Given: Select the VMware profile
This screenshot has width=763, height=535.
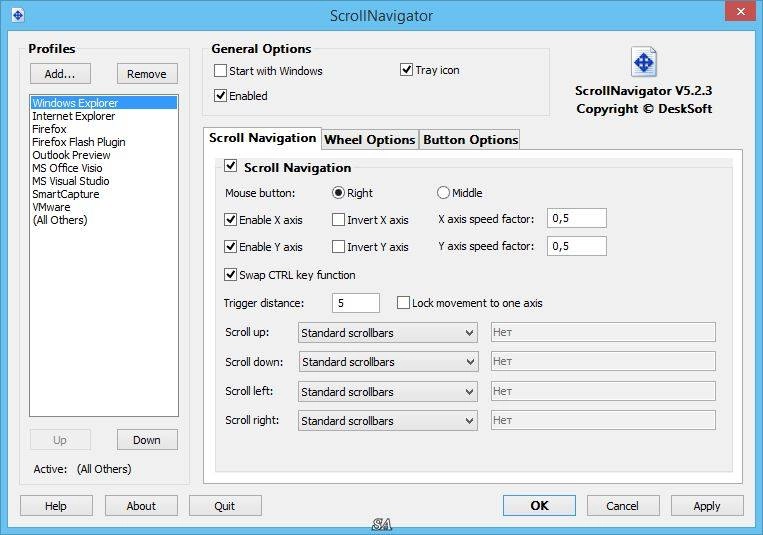Looking at the screenshot, I should tap(104, 207).
